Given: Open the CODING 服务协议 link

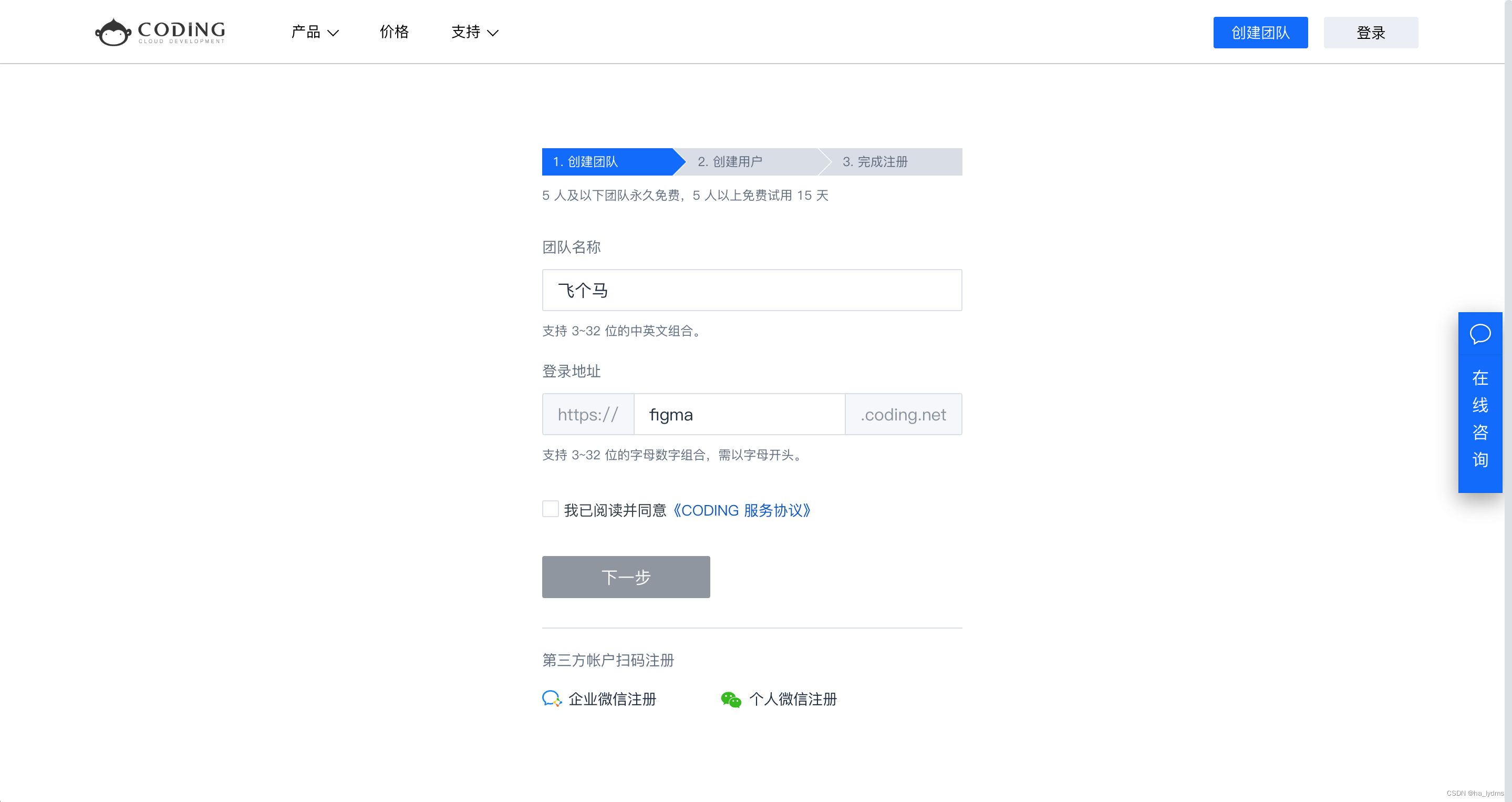Looking at the screenshot, I should [741, 510].
